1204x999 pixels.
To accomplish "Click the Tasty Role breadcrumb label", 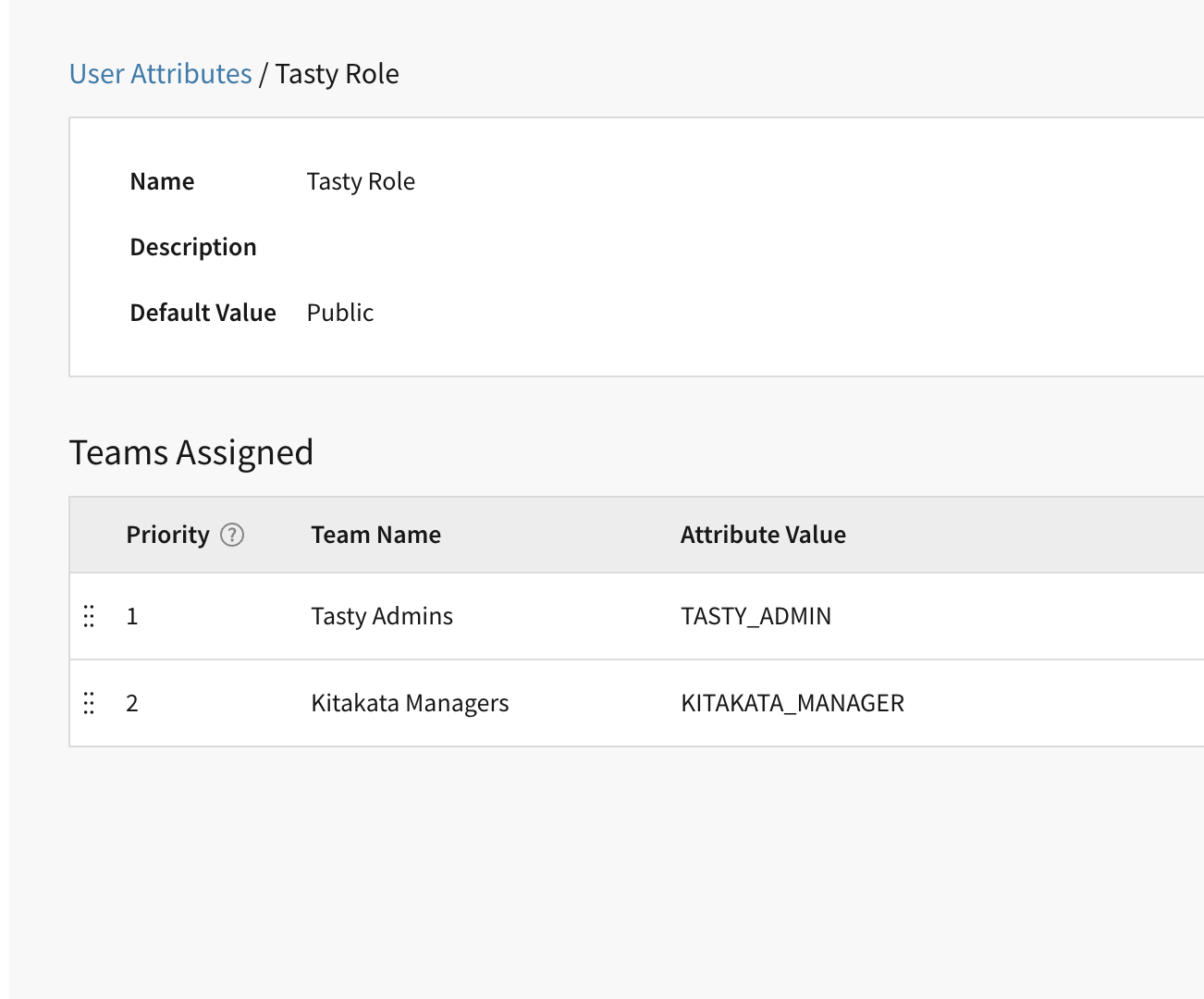I will [337, 73].
